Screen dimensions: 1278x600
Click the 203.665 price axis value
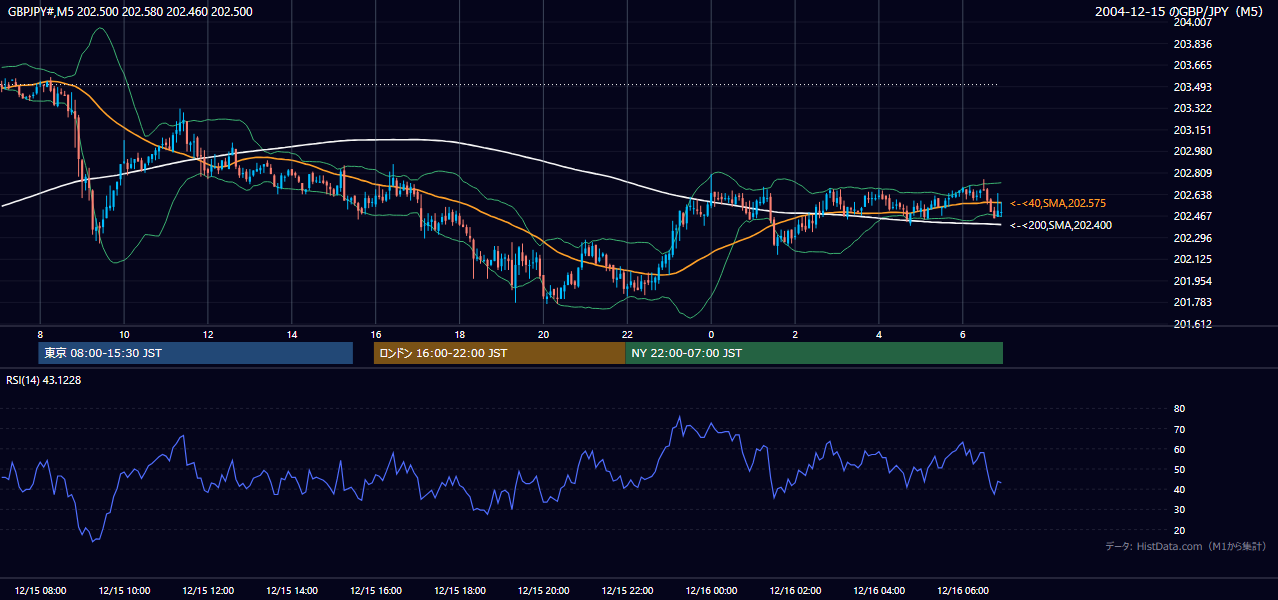[x=1192, y=65]
